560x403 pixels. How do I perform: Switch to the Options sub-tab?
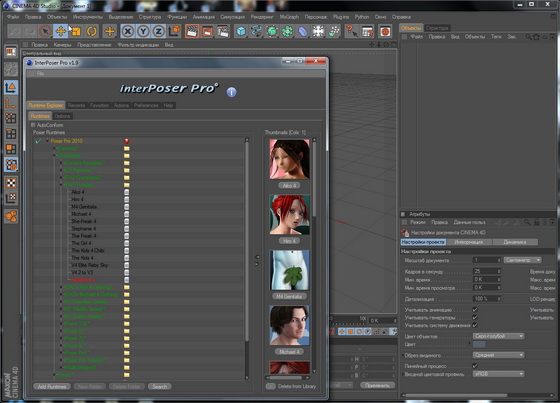[62, 116]
